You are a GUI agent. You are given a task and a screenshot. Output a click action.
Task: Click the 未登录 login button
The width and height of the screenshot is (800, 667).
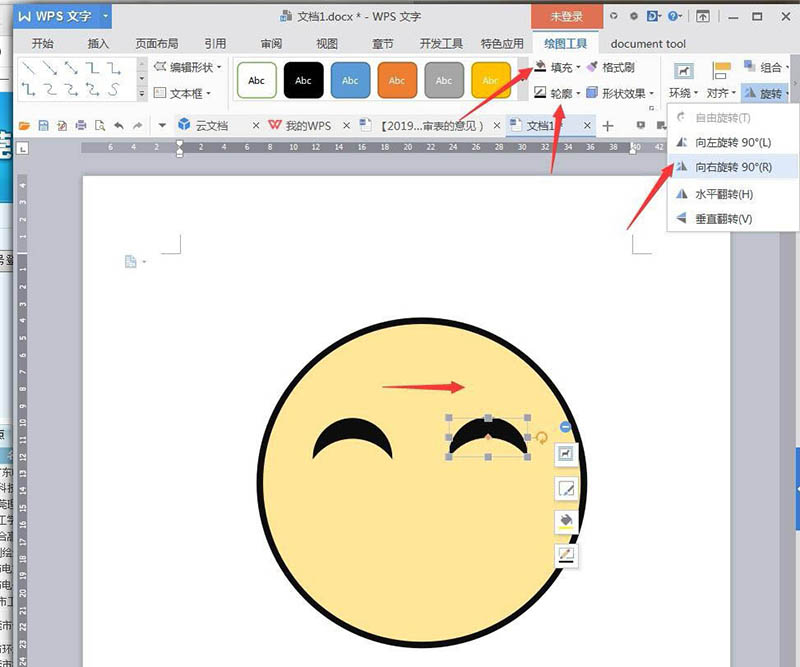[x=566, y=16]
